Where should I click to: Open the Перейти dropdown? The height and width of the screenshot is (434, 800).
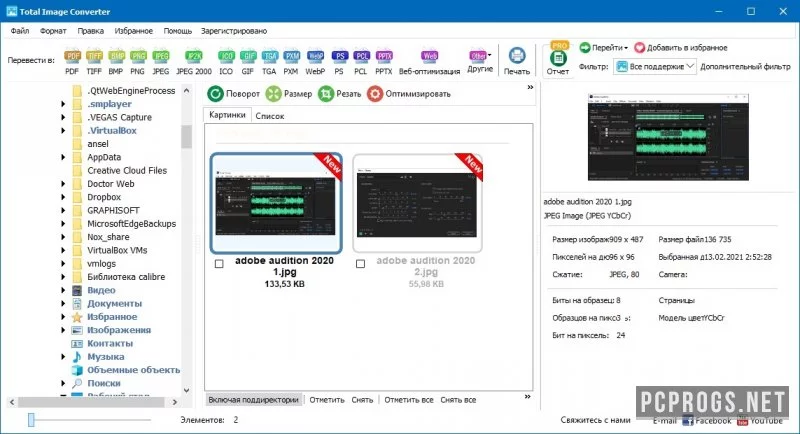pyautogui.click(x=604, y=47)
